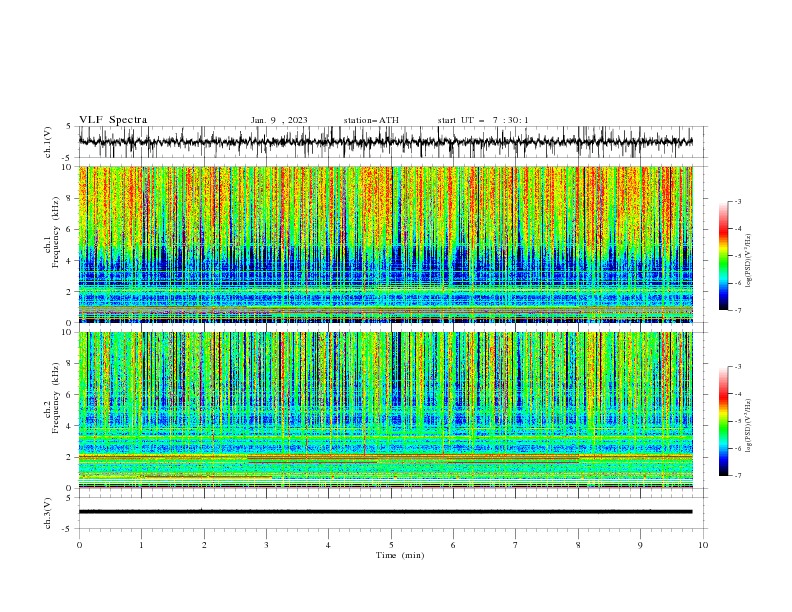Click time axis tick label "8"
Image resolution: width=792 pixels, height=612 pixels.
pos(578,545)
